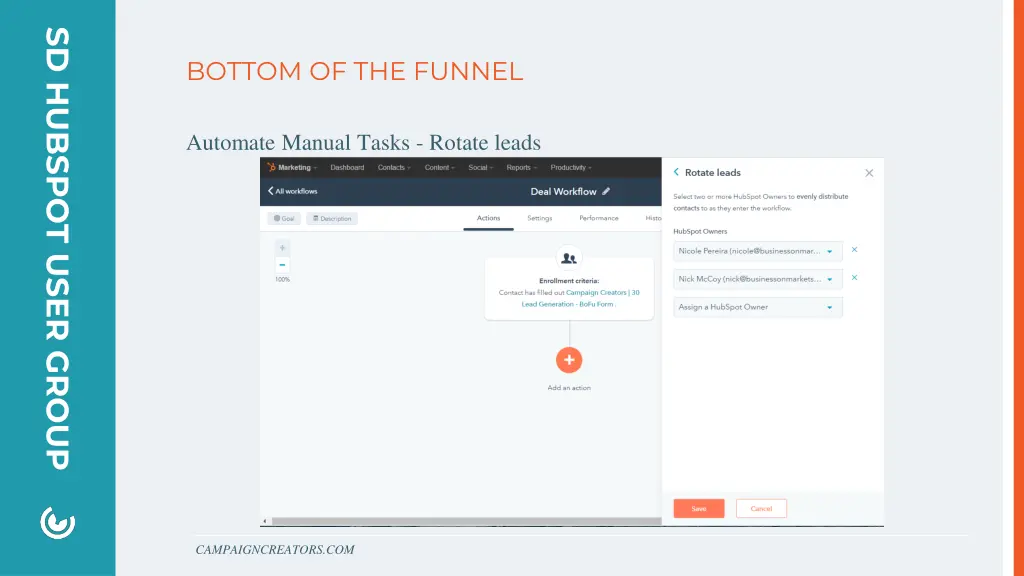Click the Campaign Creators logo icon in sidebar
Image resolution: width=1024 pixels, height=576 pixels.
pyautogui.click(x=57, y=522)
